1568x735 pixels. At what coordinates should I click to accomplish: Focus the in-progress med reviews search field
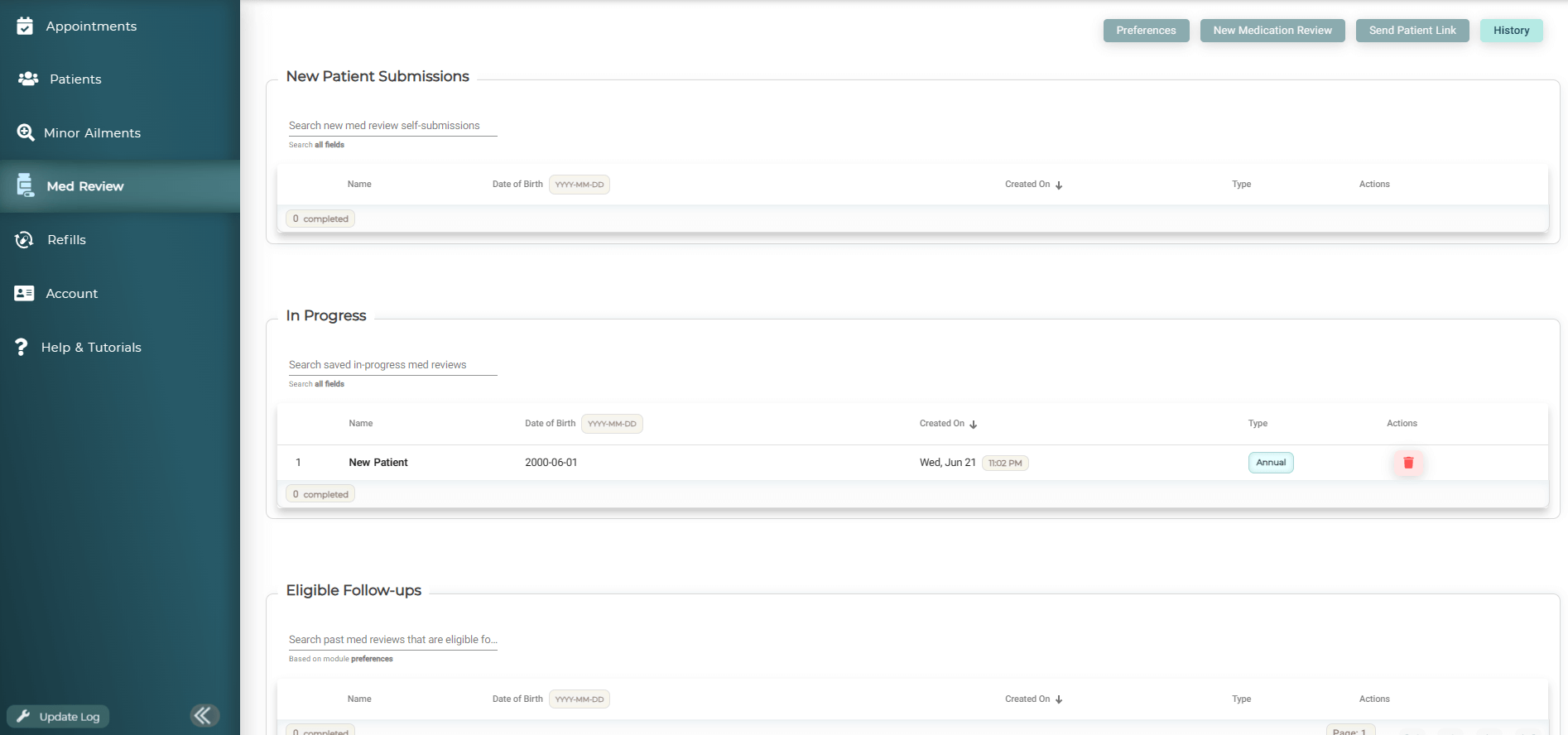point(392,365)
